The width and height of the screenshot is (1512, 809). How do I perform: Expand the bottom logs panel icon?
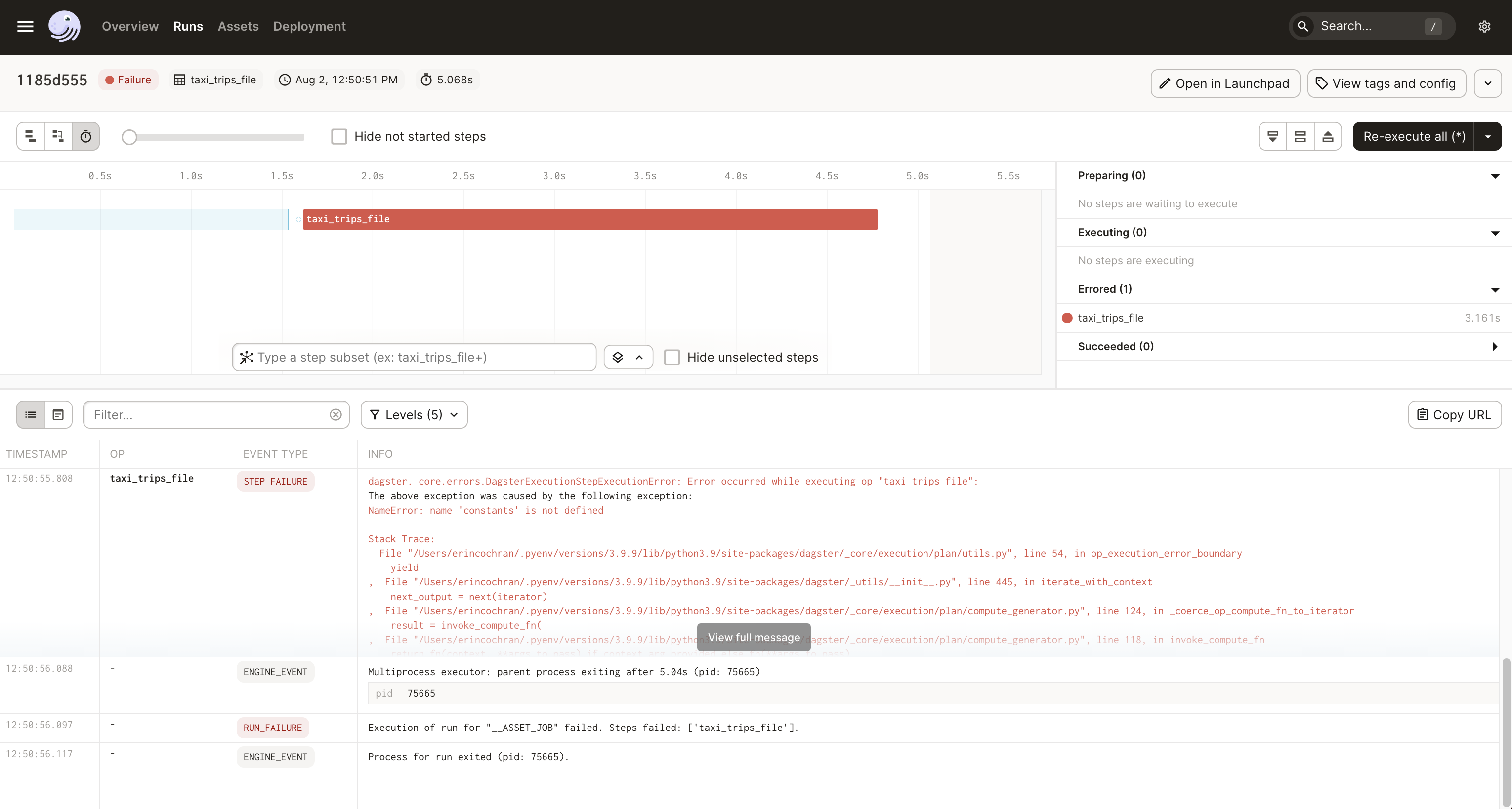(x=1272, y=136)
